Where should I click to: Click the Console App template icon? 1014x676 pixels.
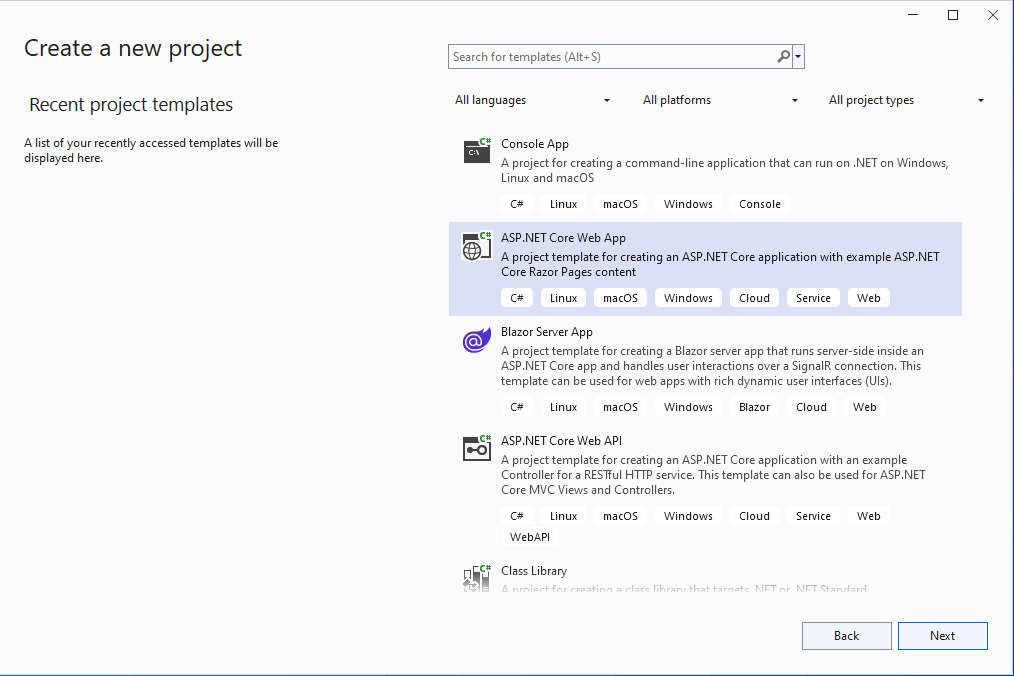477,150
